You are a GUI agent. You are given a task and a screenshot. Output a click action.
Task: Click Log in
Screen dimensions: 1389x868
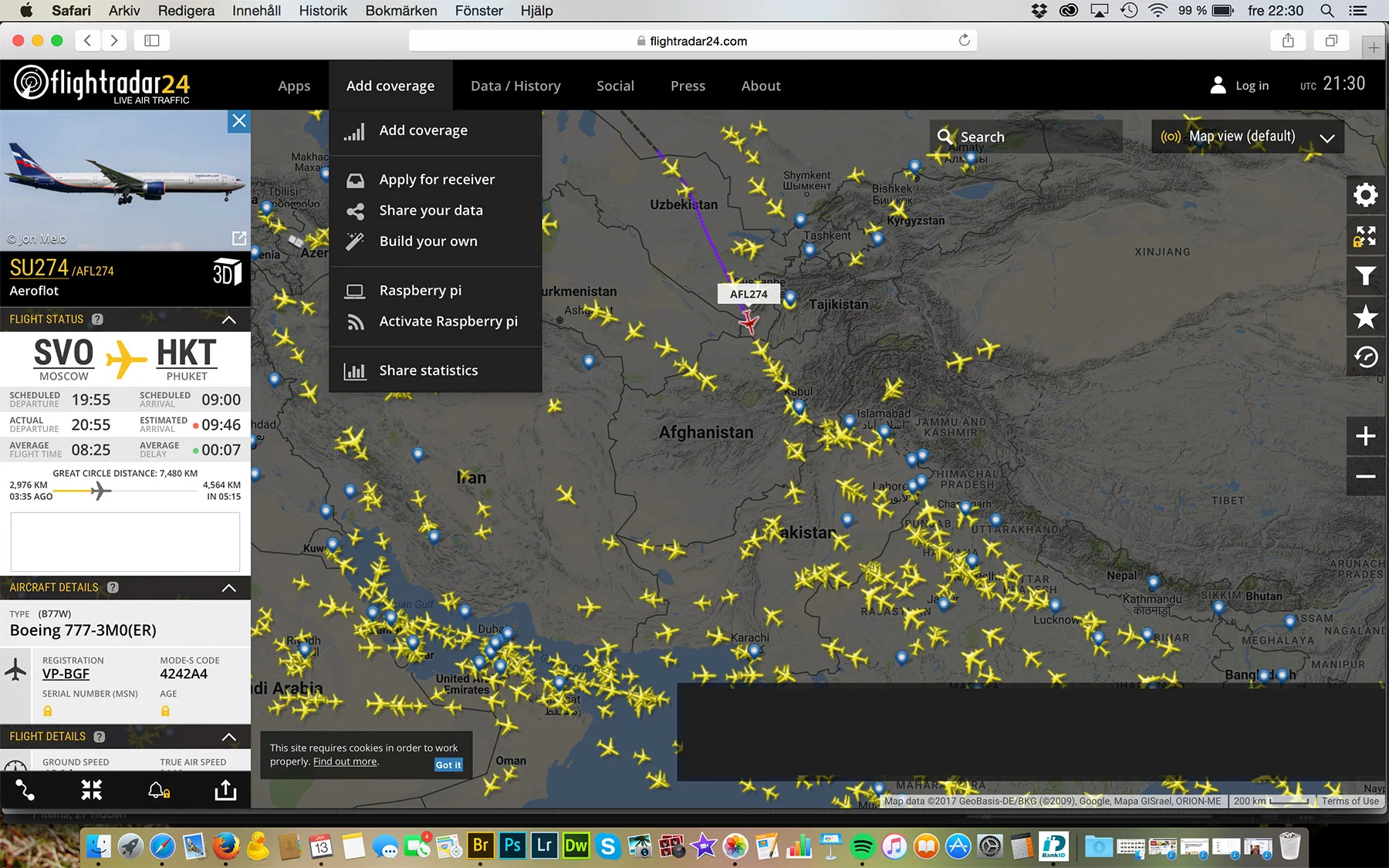point(1252,86)
